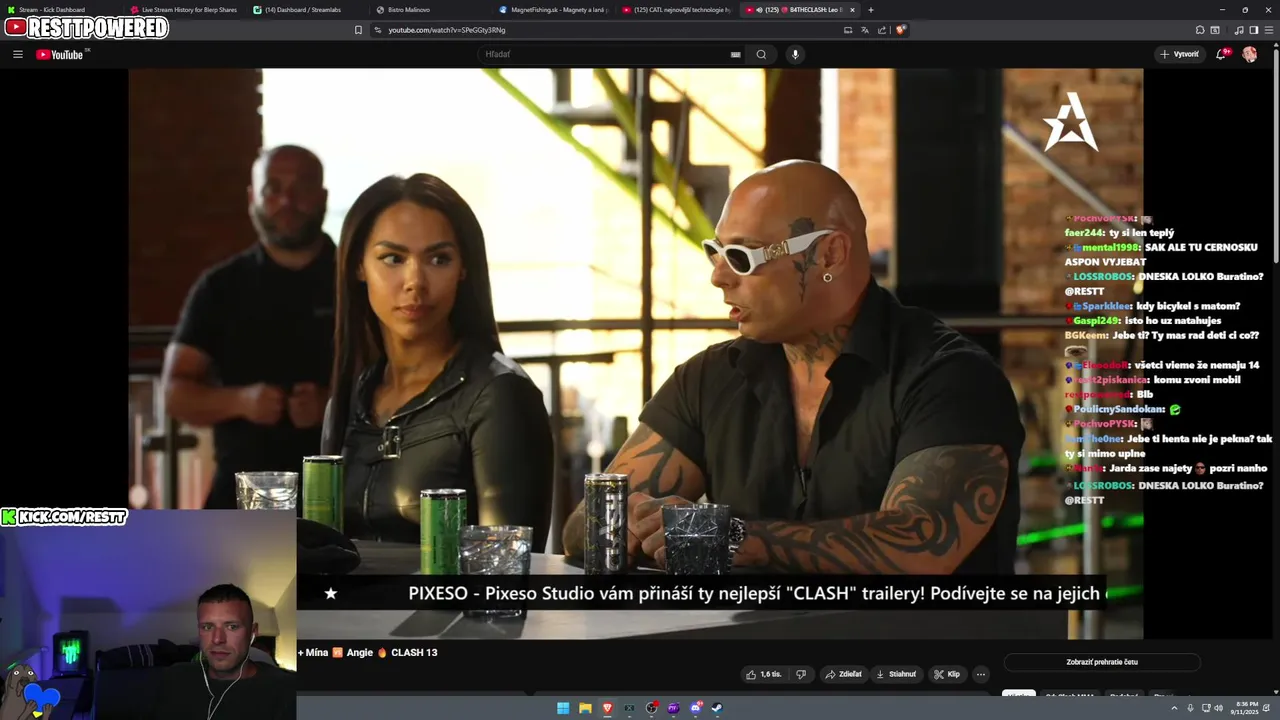Open media playlist music note icon
The image size is (1280, 720).
[x=1238, y=30]
